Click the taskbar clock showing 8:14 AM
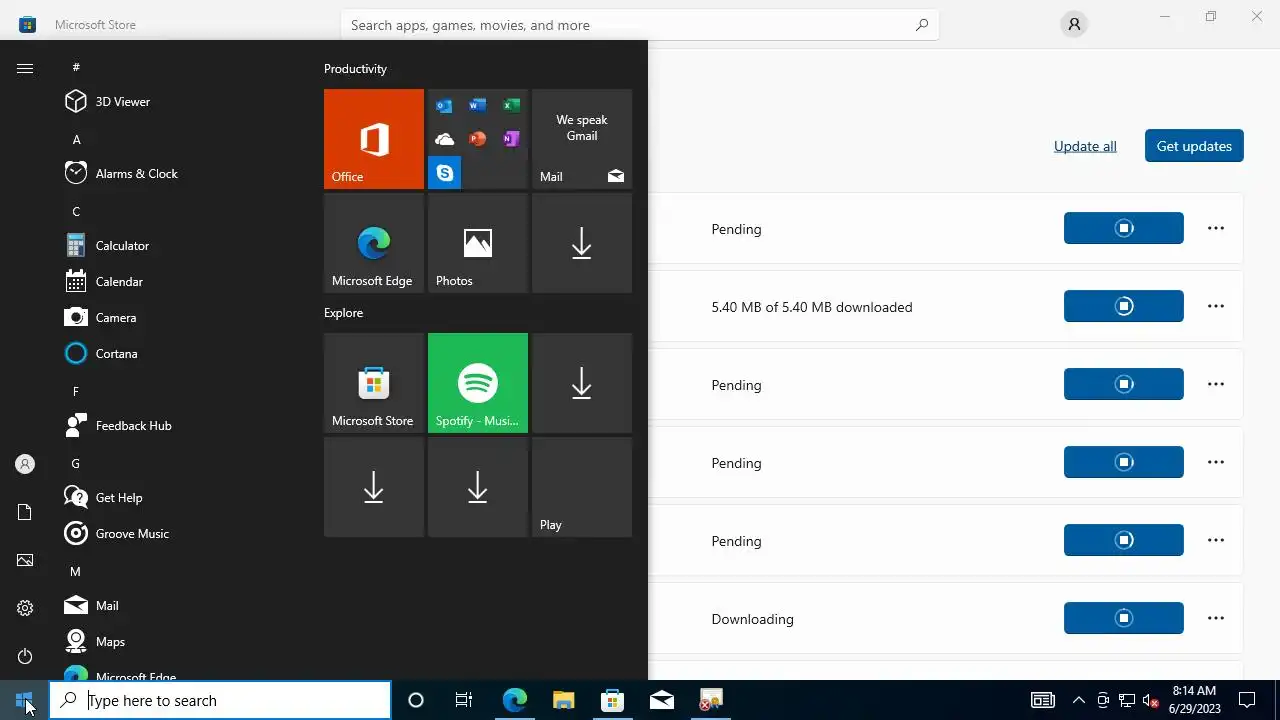1280x720 pixels. point(1194,700)
